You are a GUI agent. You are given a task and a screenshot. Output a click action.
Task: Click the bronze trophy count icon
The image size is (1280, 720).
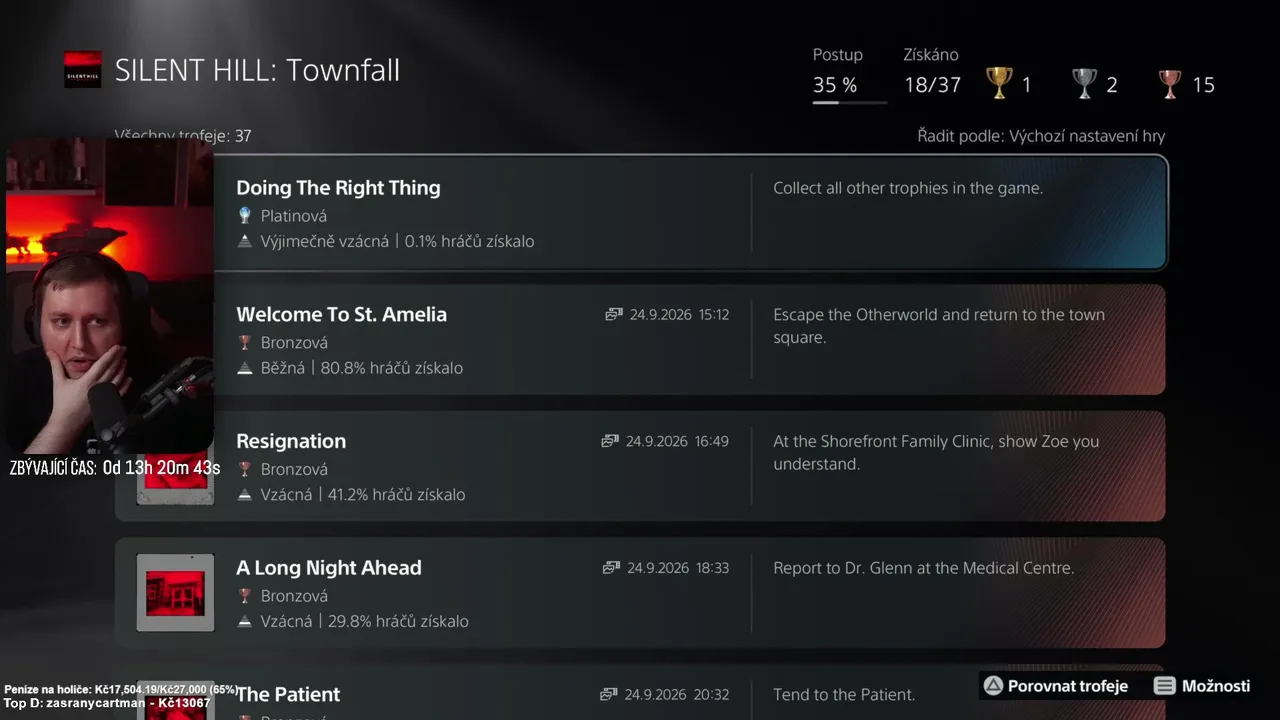tap(1170, 83)
